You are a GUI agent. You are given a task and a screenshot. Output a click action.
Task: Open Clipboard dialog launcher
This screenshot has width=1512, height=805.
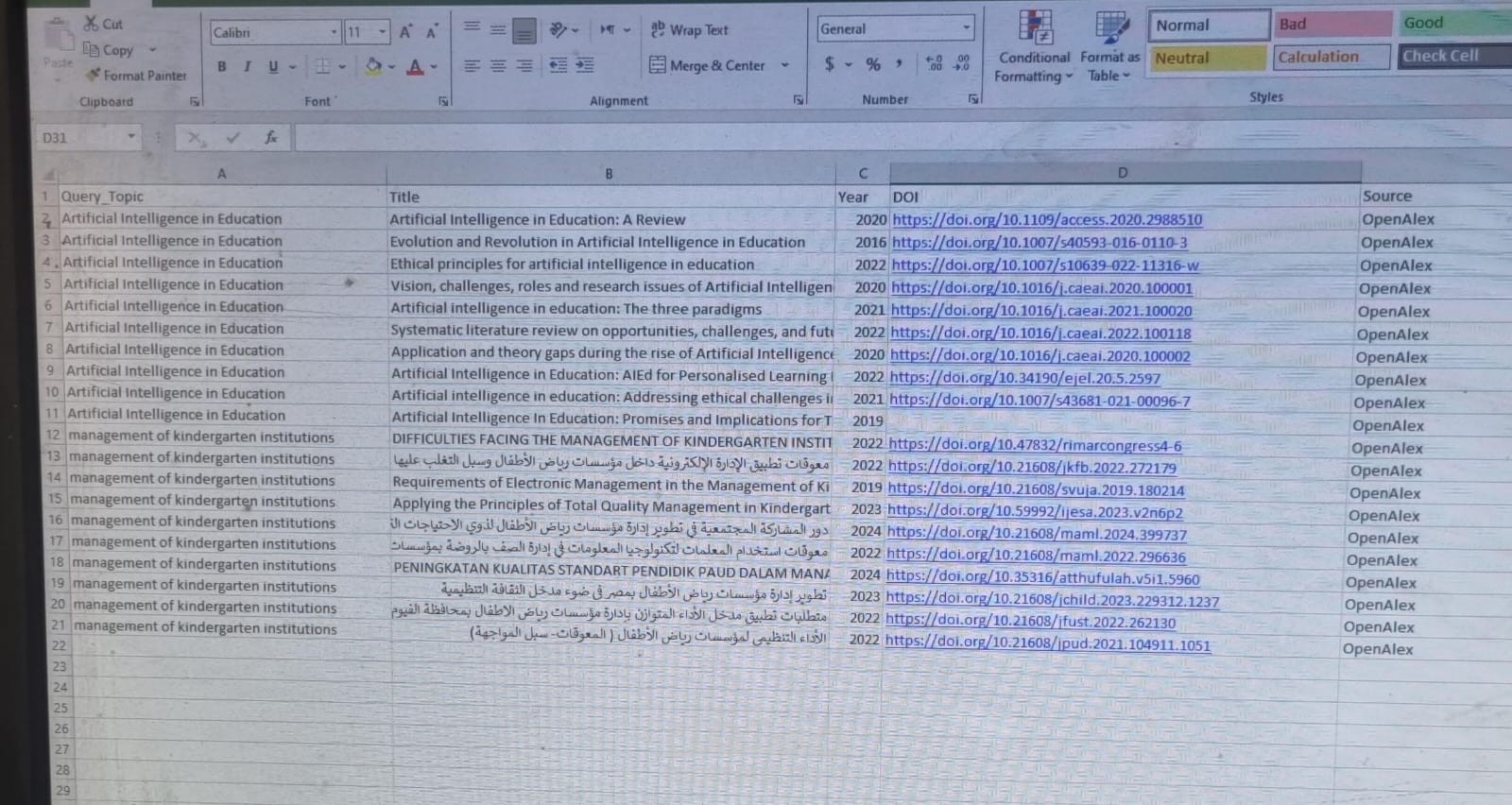point(195,101)
